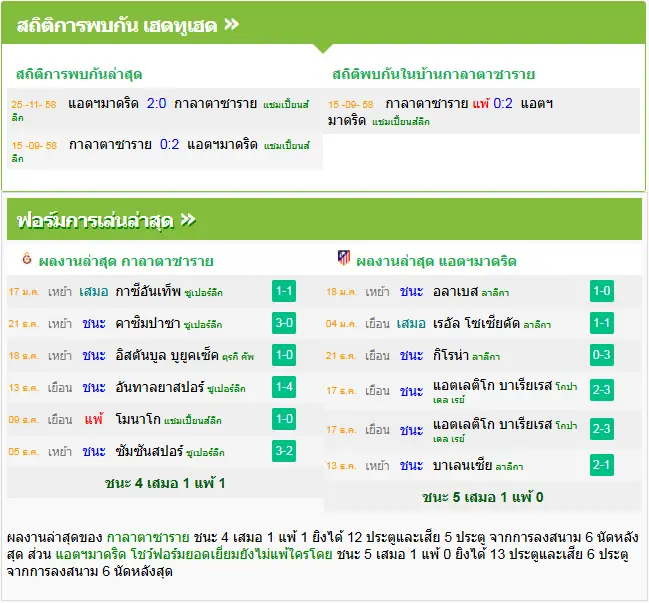Click the red แพ้ result in the โมนาโก row
649x603 pixels.
pos(94,419)
